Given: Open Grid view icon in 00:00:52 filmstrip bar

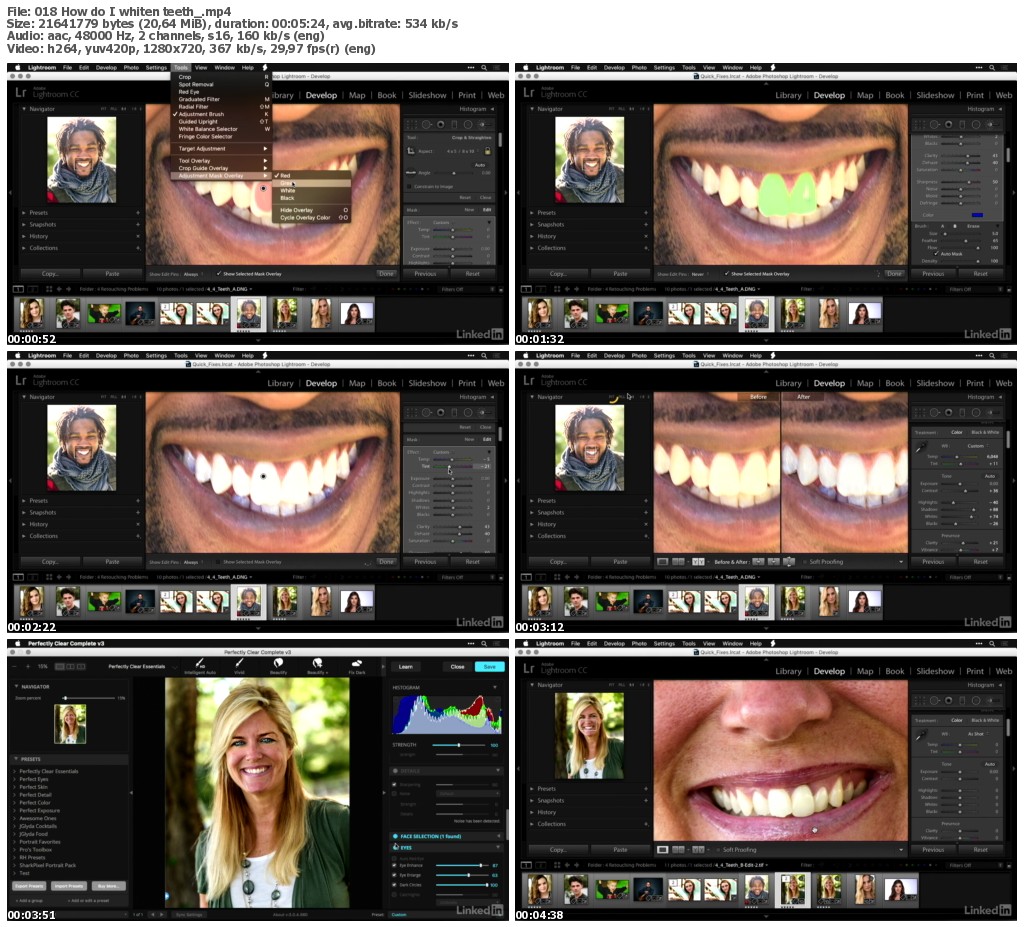Looking at the screenshot, I should (x=49, y=289).
